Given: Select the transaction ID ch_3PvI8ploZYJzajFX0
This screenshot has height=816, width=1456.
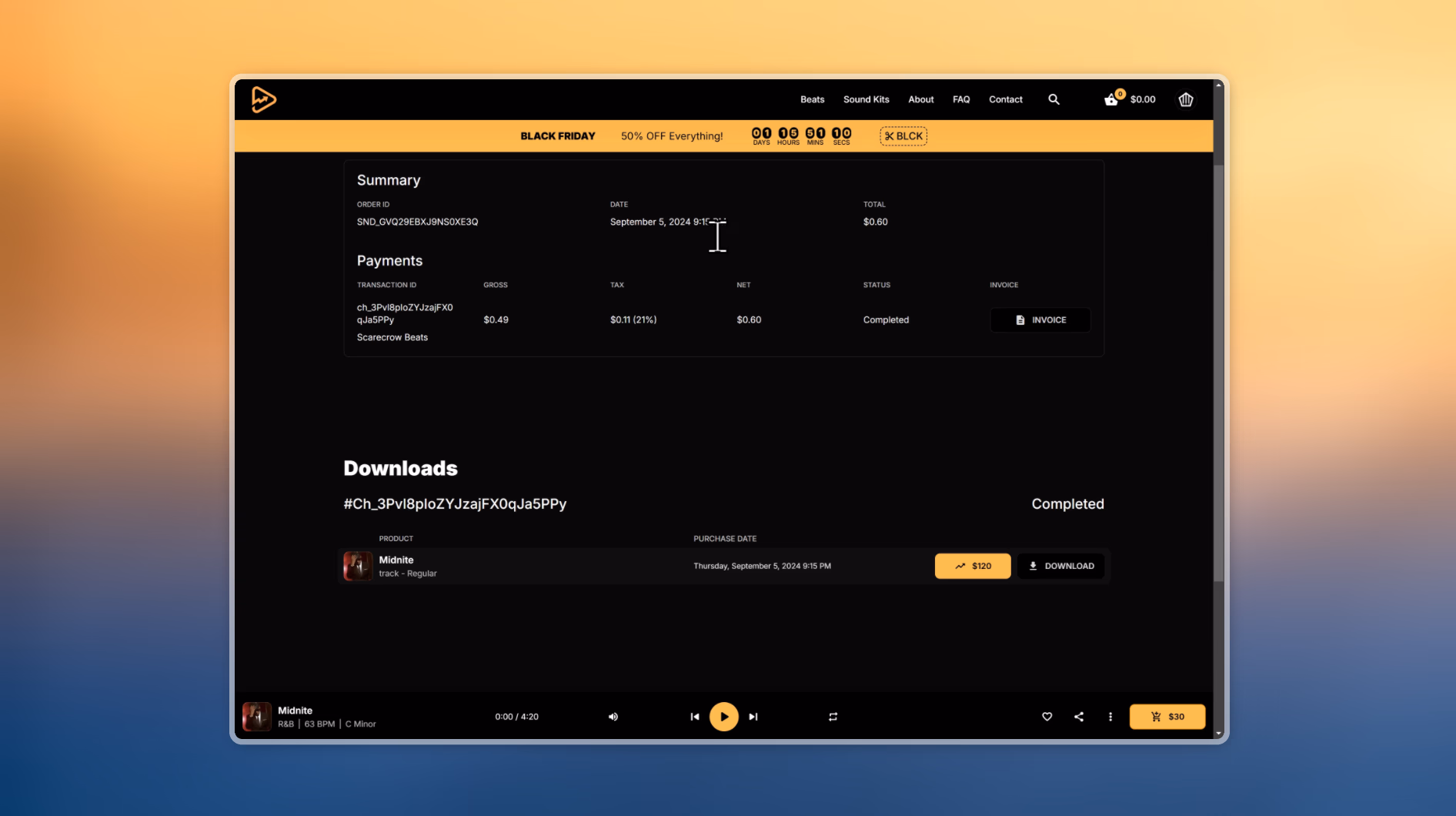Looking at the screenshot, I should point(405,313).
